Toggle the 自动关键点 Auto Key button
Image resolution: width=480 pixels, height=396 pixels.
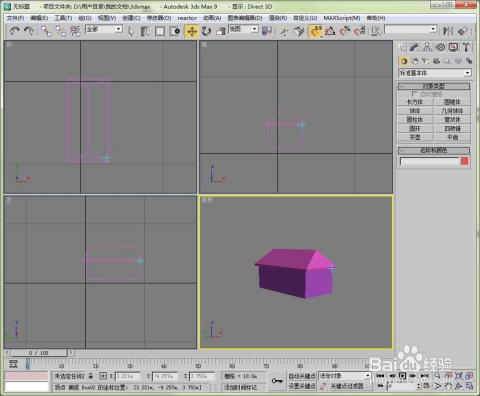[301, 376]
